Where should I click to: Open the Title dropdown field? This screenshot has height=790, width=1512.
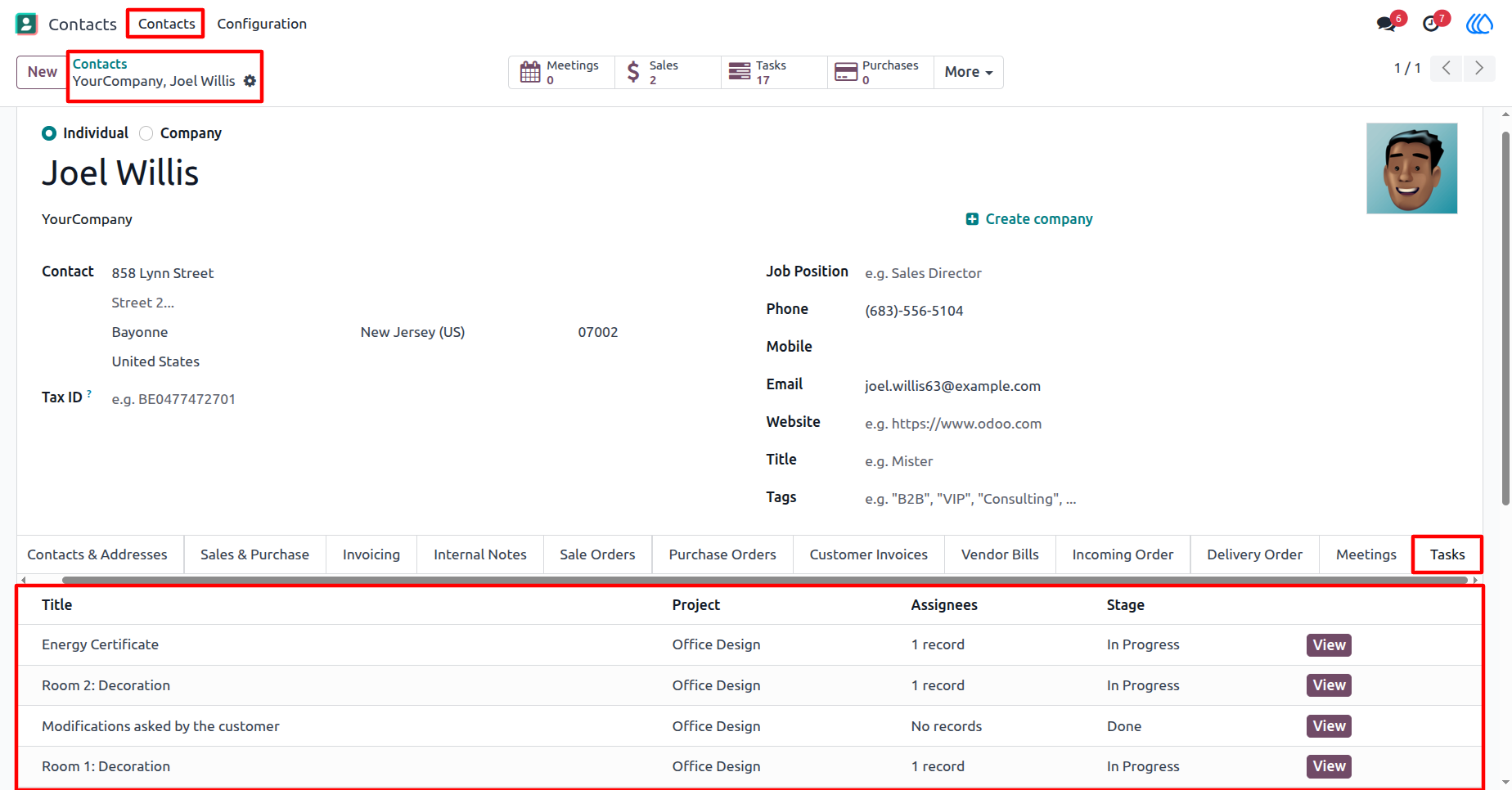pos(1162,461)
